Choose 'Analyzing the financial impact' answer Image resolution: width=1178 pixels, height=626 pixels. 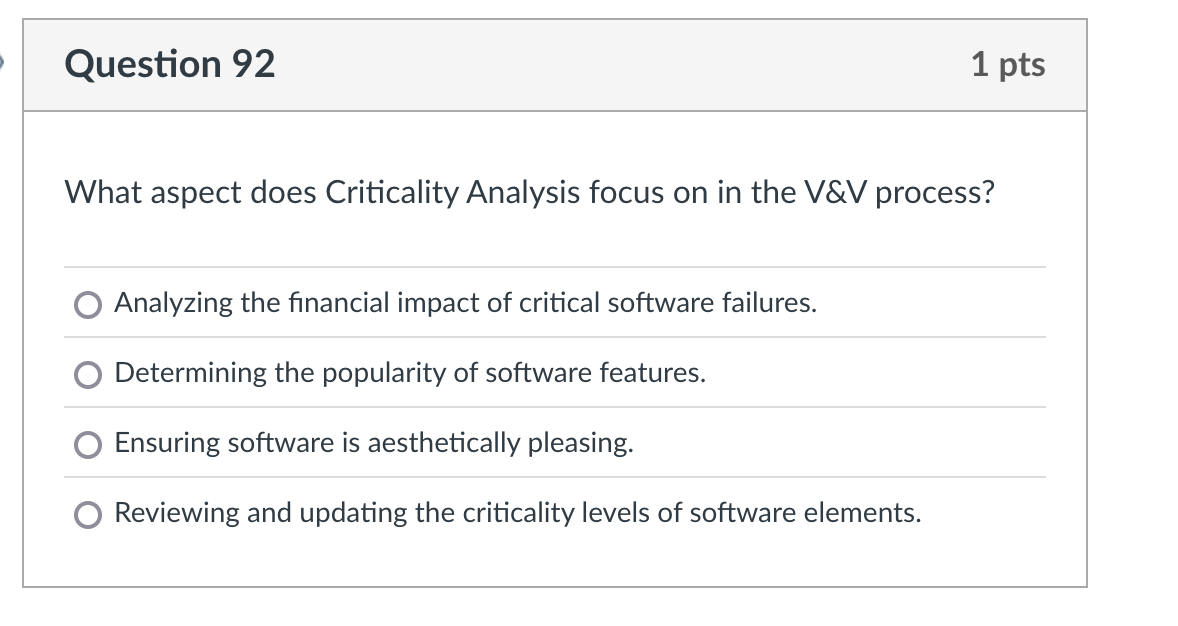point(89,303)
